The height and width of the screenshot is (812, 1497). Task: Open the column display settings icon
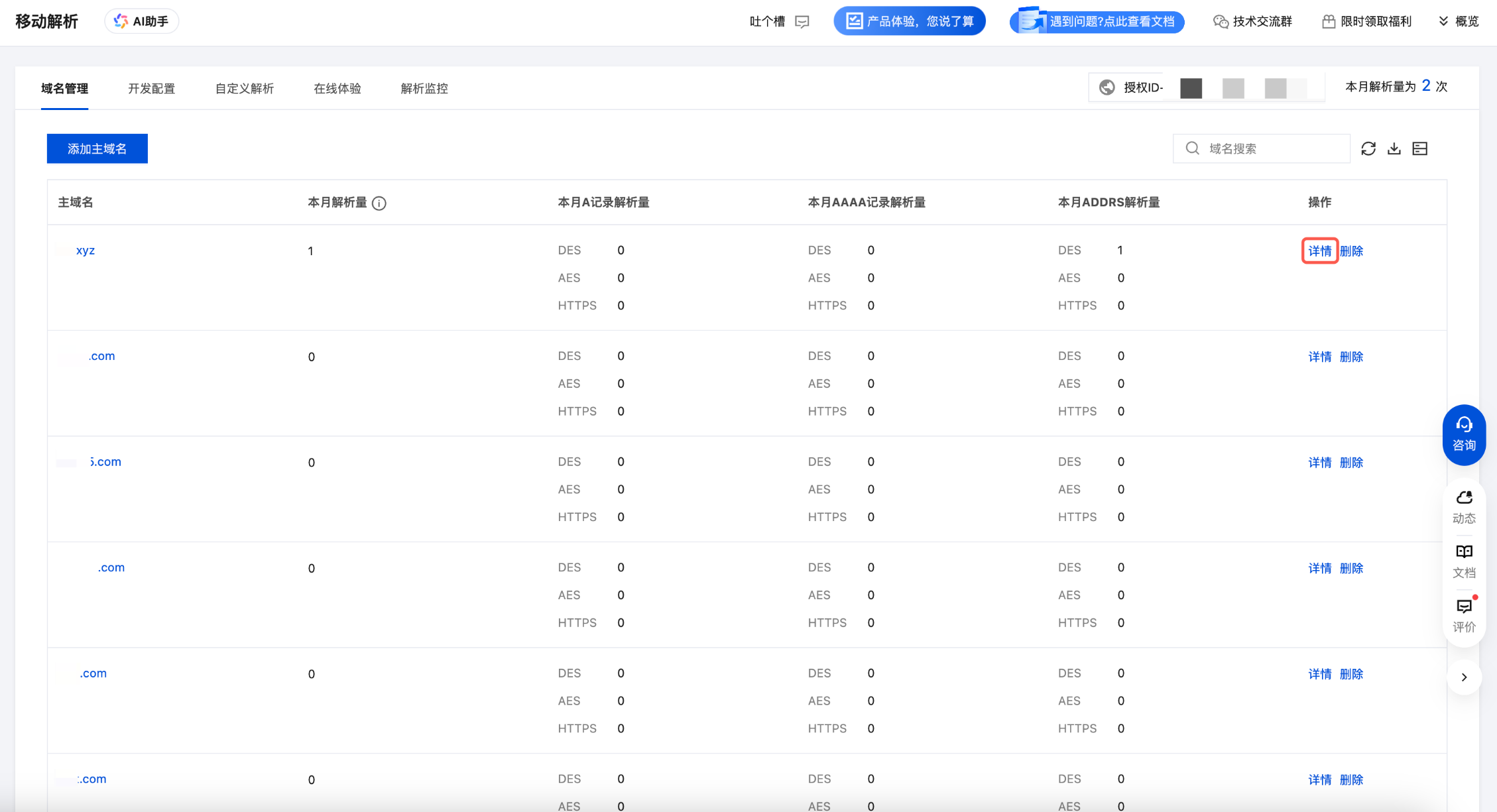click(1420, 148)
